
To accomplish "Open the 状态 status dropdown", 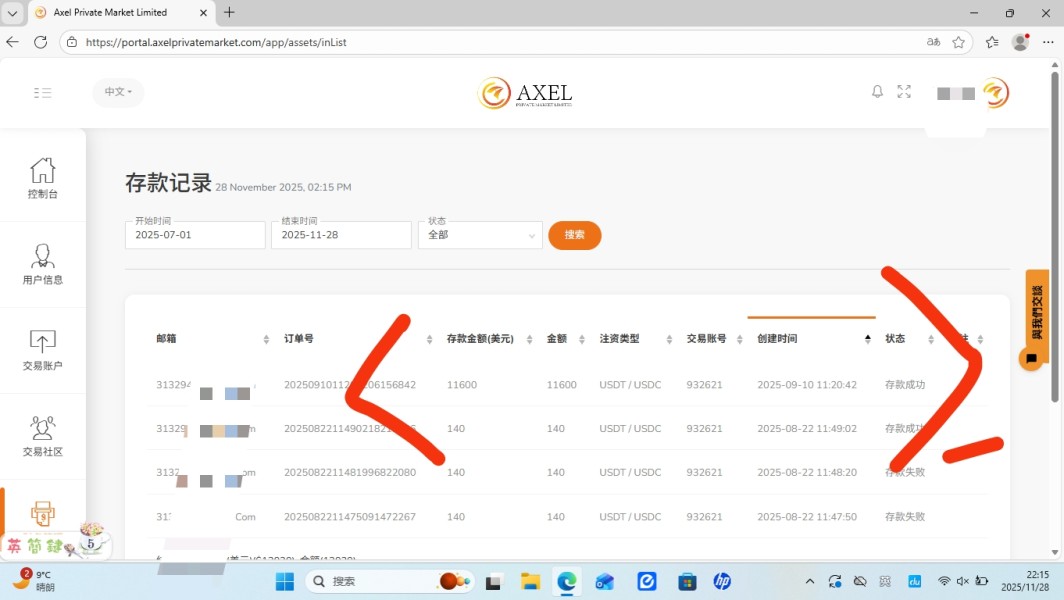I will (x=480, y=236).
